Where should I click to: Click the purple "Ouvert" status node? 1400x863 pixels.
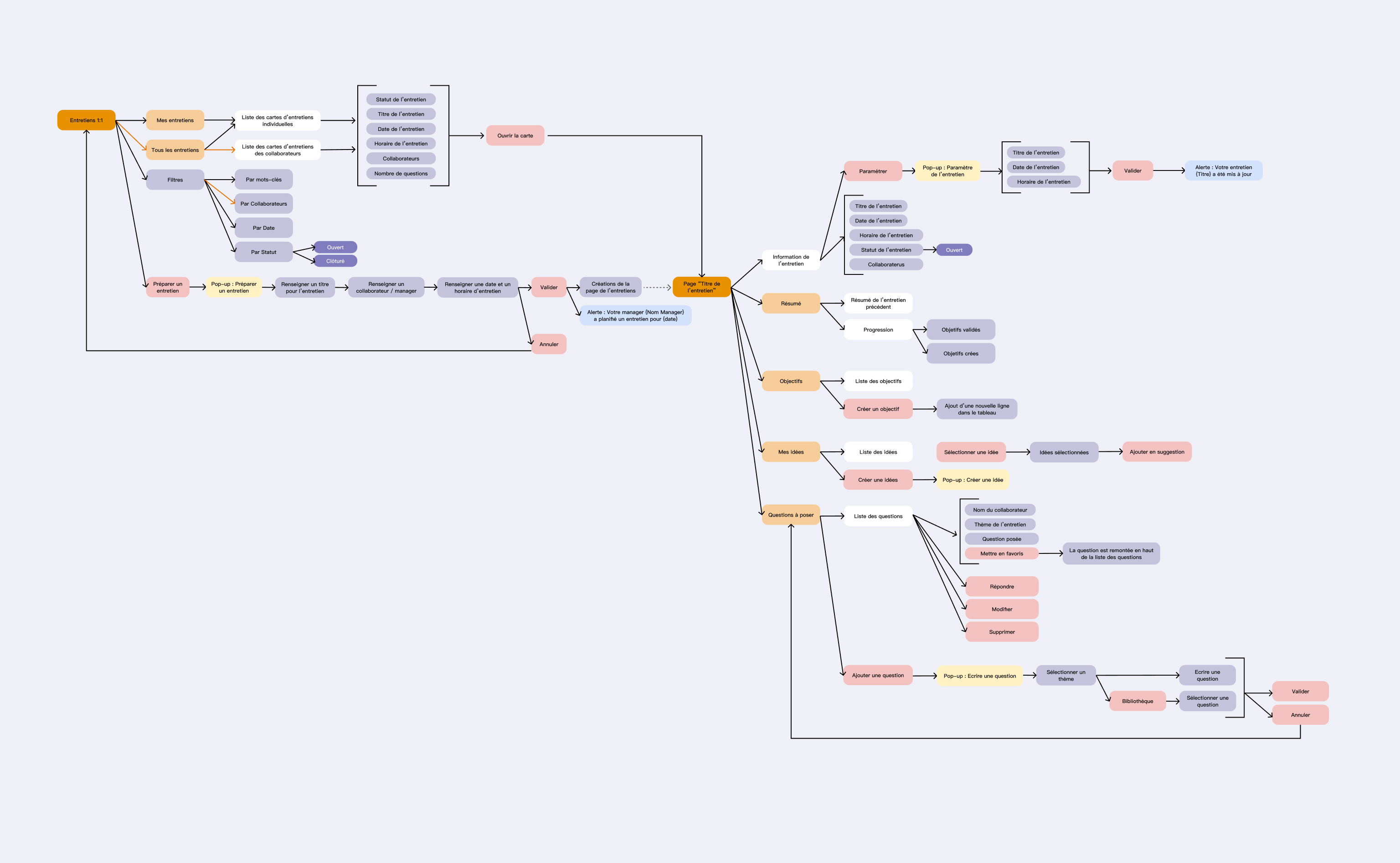(x=336, y=247)
